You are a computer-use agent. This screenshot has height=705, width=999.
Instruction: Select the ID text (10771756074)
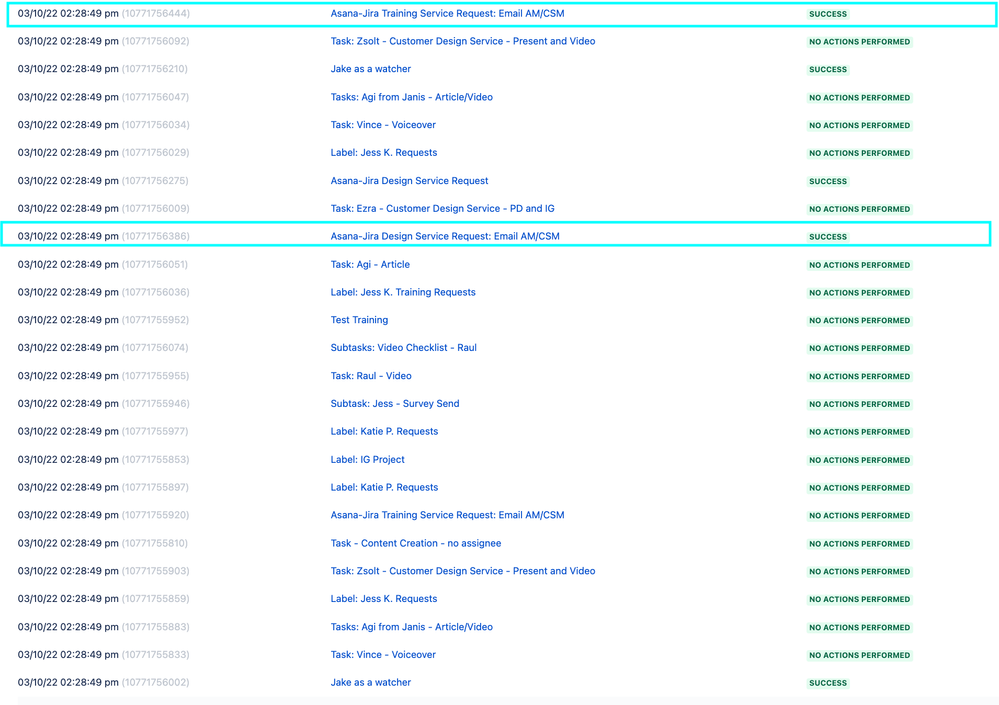tap(155, 348)
